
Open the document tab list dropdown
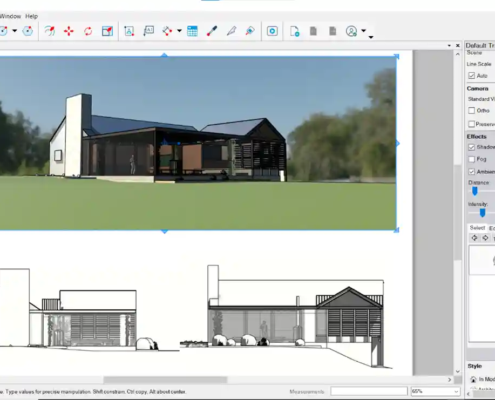(x=449, y=45)
